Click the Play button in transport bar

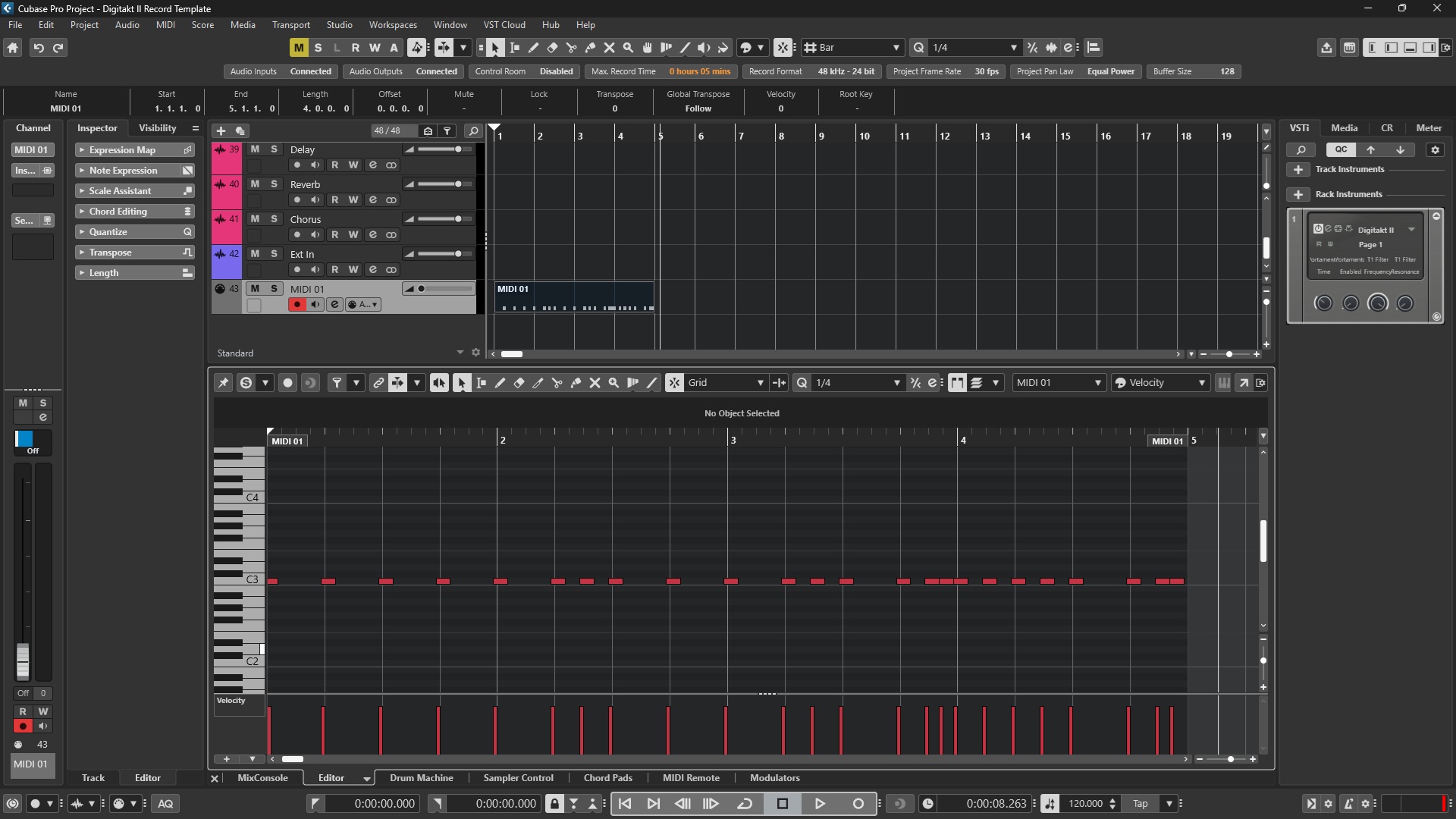pyautogui.click(x=820, y=804)
